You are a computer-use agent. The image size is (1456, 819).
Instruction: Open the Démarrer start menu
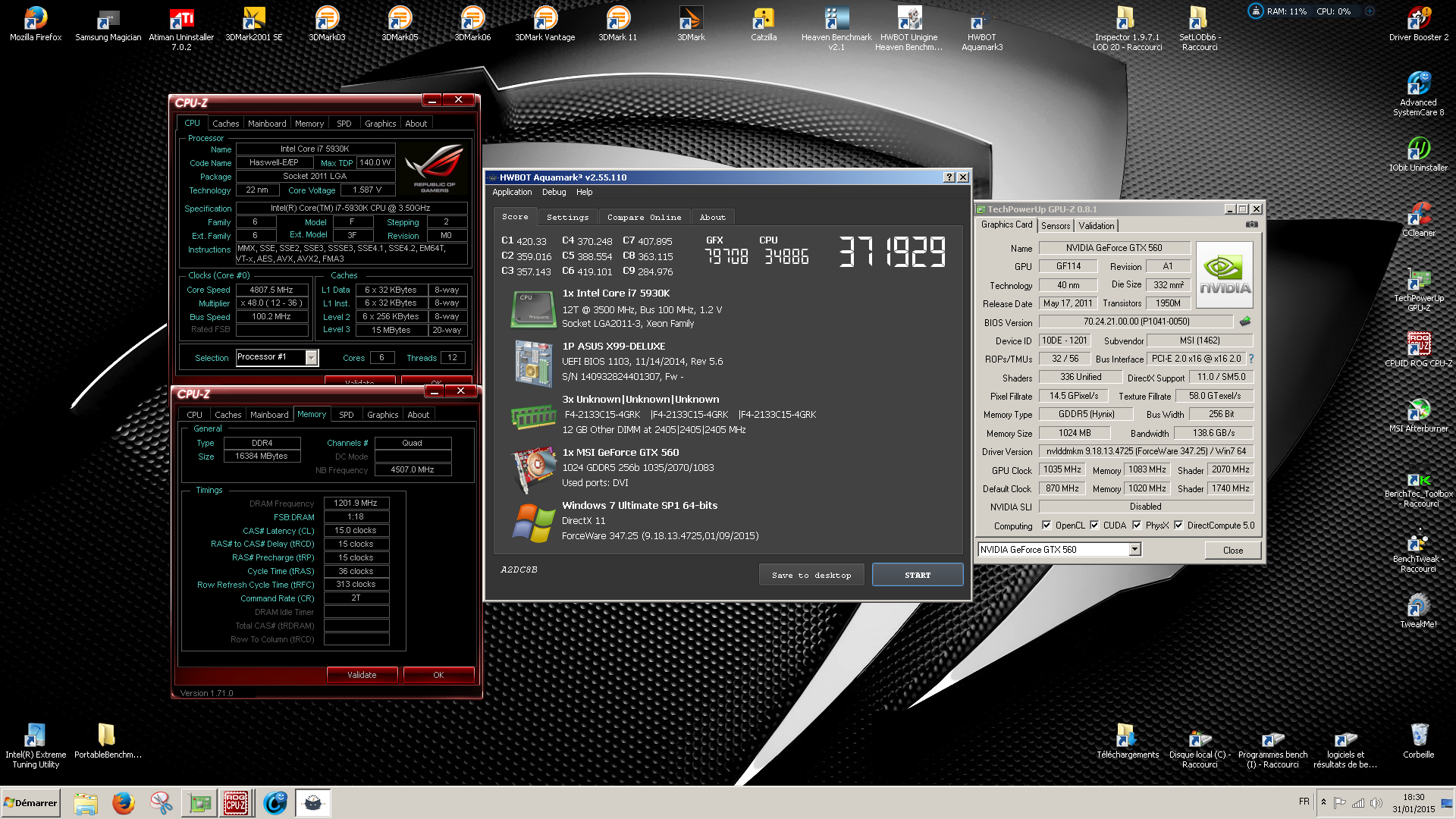click(30, 803)
